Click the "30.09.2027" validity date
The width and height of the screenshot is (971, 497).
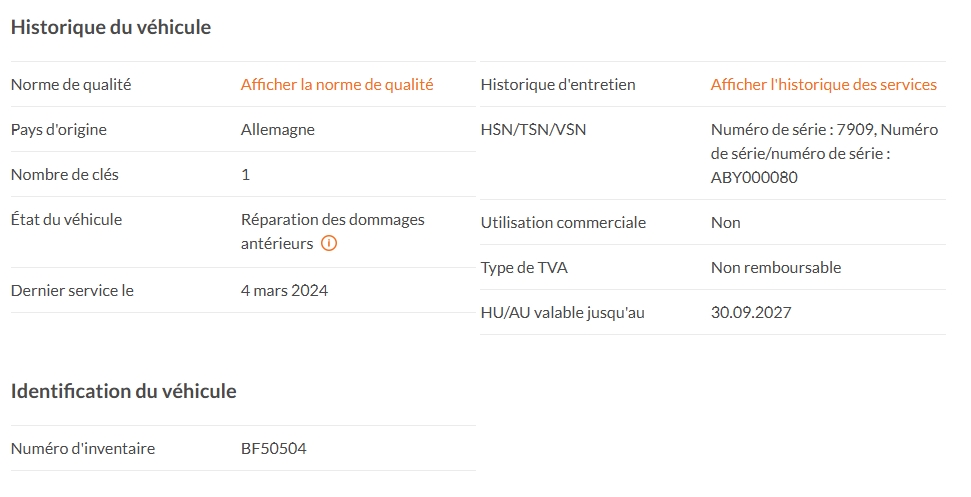pyautogui.click(x=751, y=313)
